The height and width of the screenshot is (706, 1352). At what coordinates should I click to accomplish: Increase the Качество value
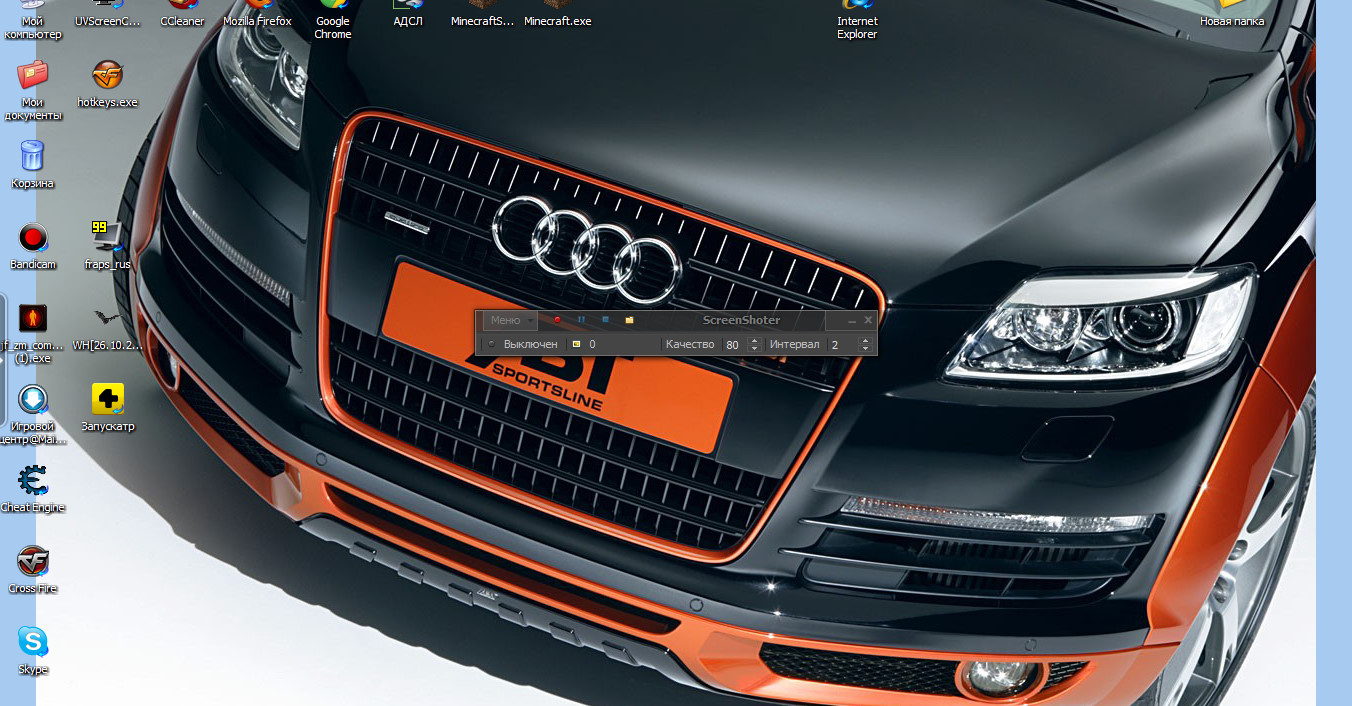point(754,340)
